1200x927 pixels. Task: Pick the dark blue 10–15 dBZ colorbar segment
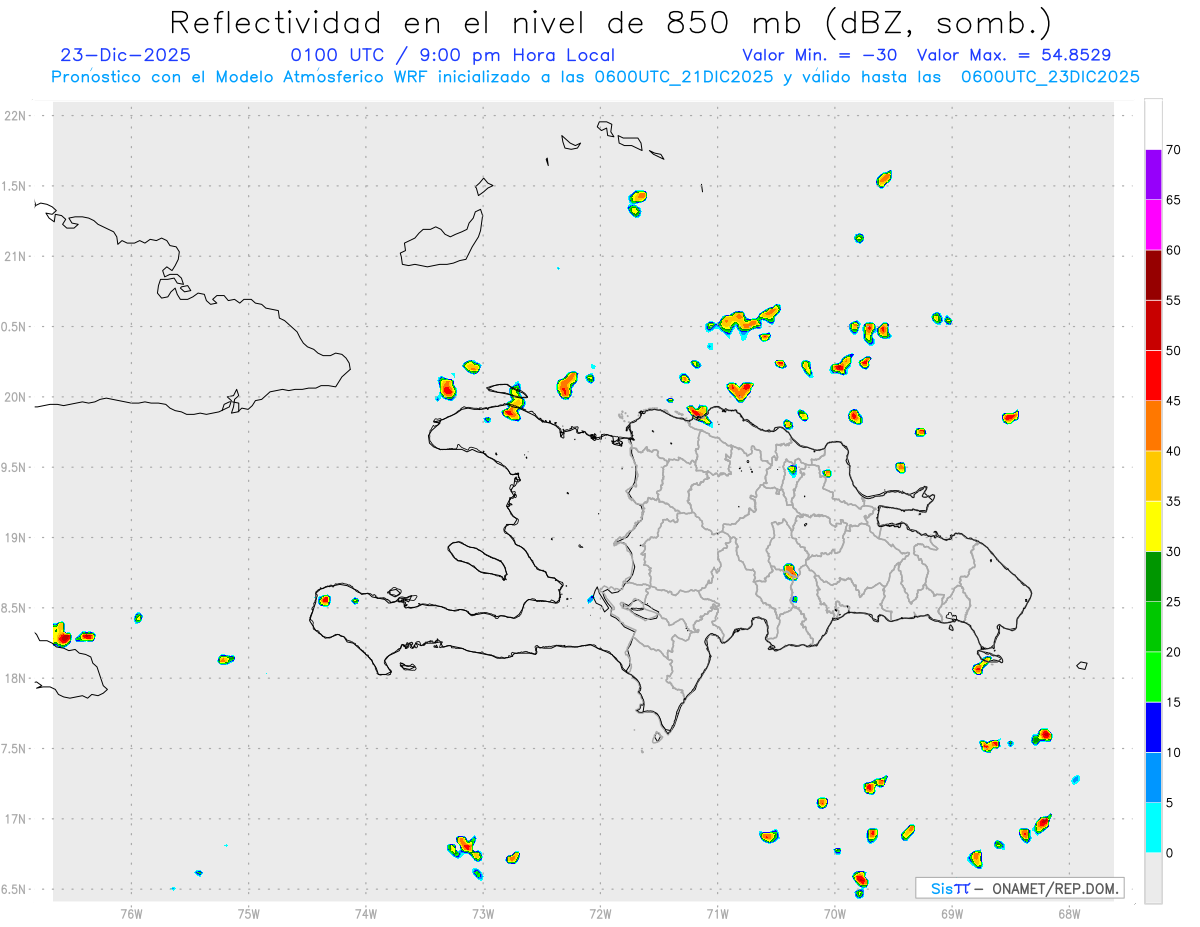1153,727
